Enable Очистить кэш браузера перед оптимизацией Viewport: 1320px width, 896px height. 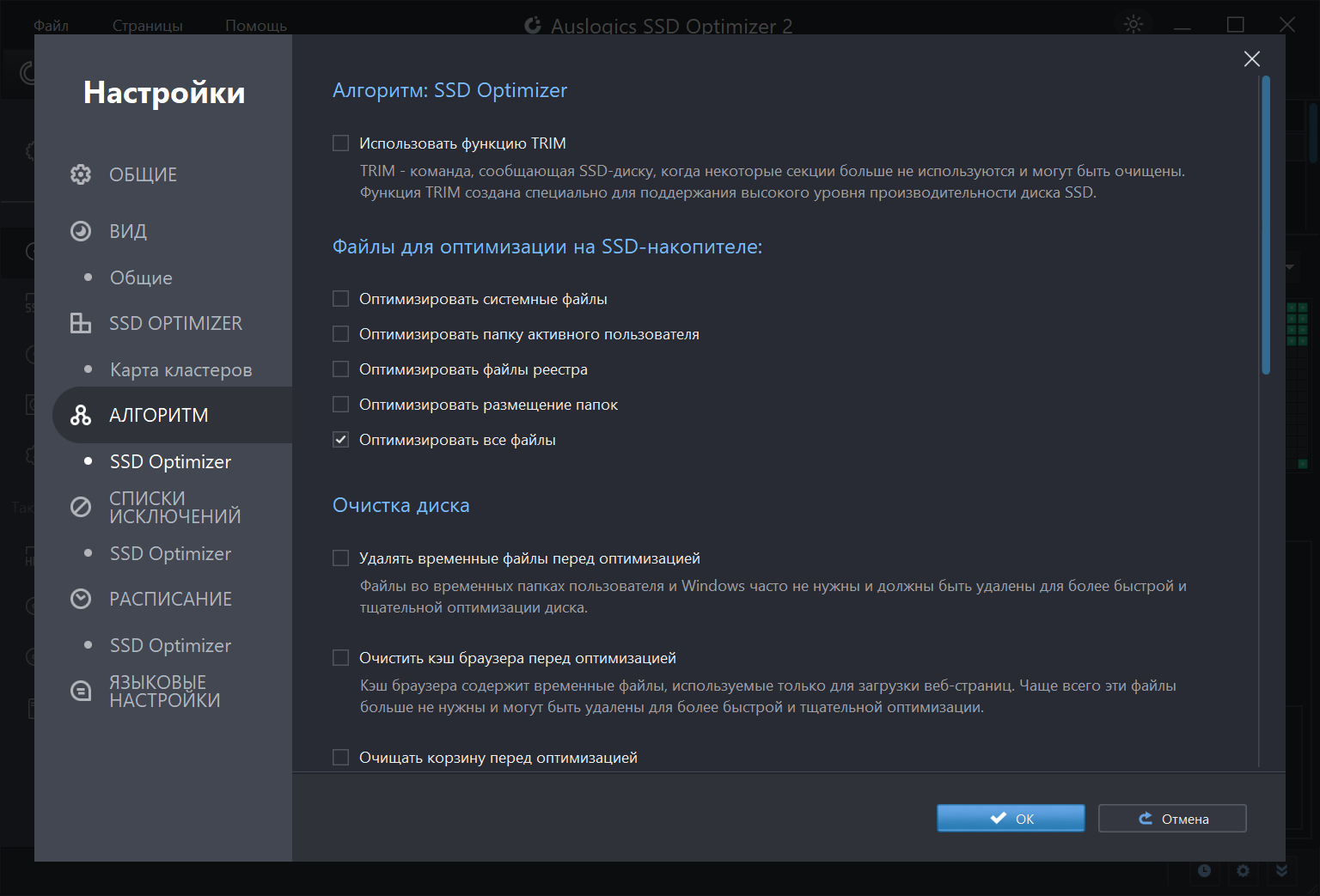tap(341, 658)
